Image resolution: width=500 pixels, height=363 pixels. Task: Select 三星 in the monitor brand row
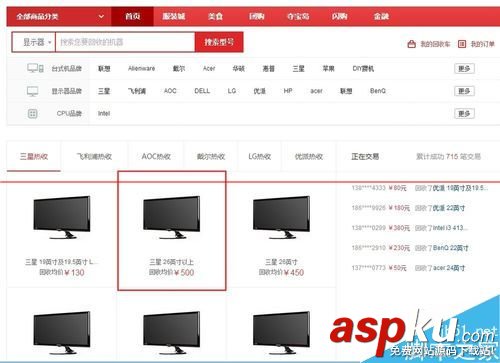point(104,91)
